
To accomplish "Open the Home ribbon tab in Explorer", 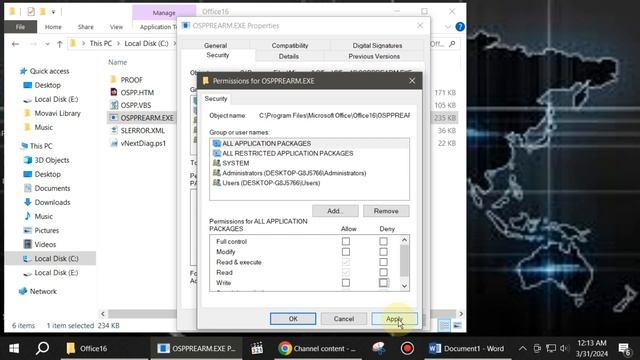I will tap(53, 27).
